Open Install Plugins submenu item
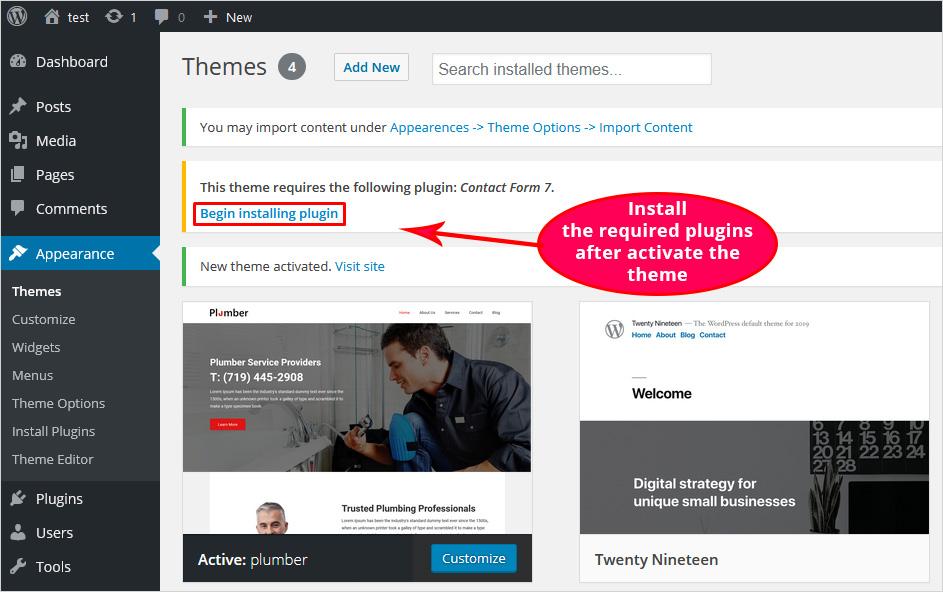Viewport: 943px width, 592px height. click(x=53, y=432)
